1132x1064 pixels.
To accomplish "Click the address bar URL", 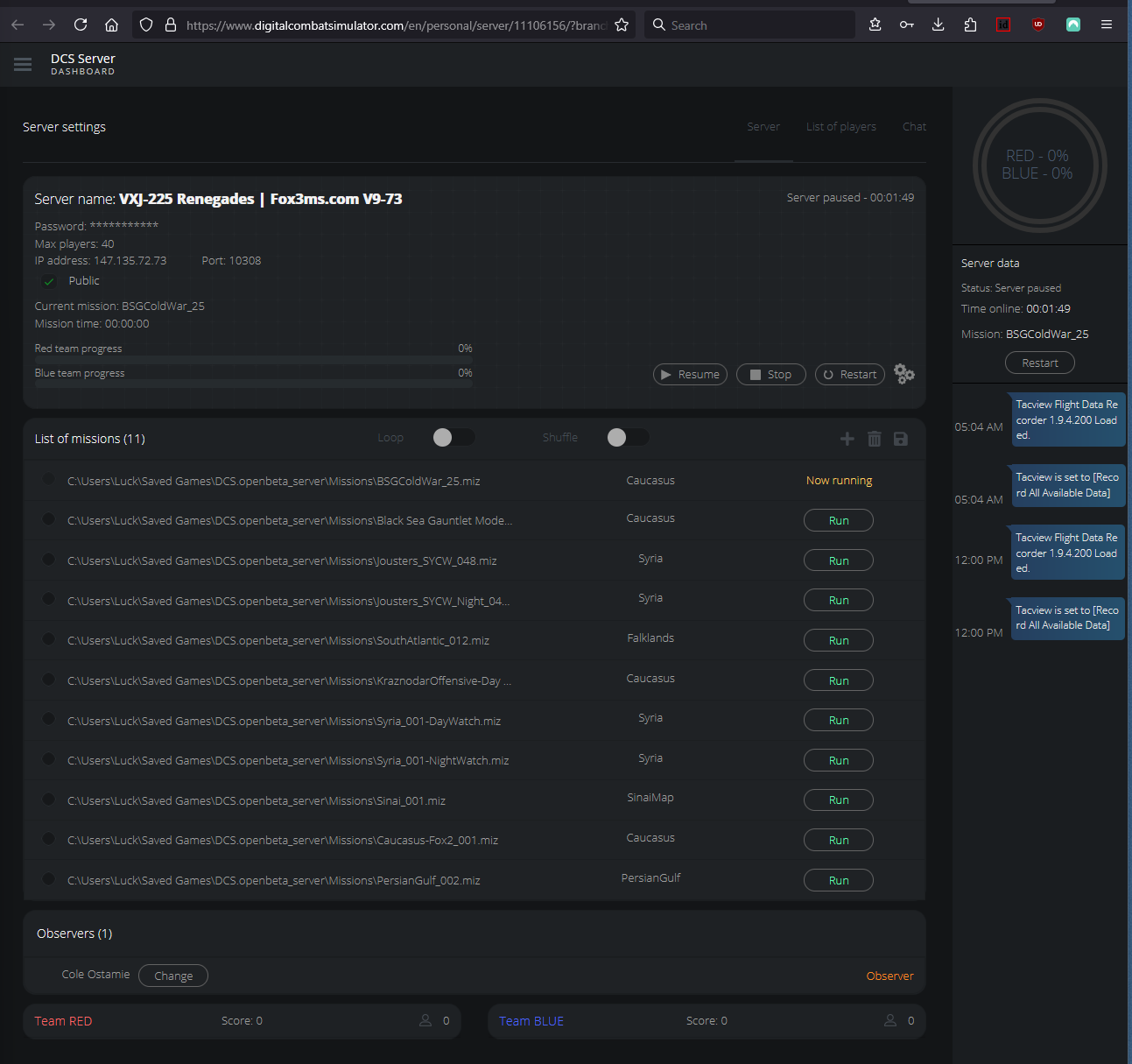I will pyautogui.click(x=396, y=25).
